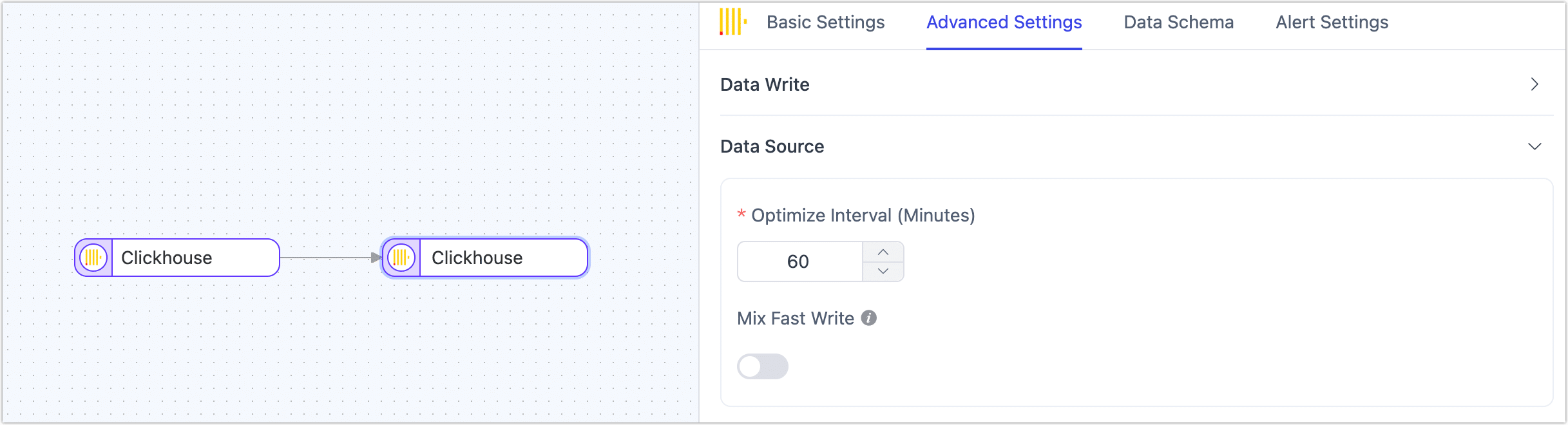Increment Optimize Interval using the up arrow
Viewport: 1568px width, 425px height.
[883, 252]
